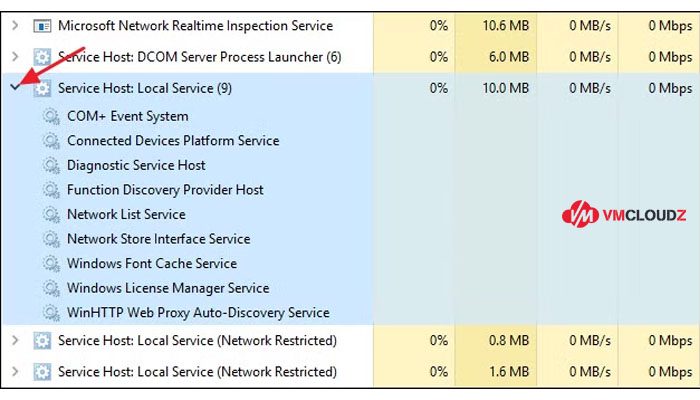The image size is (700, 400).
Task: Click the Local Service (9) gear icon
Action: pyautogui.click(x=42, y=88)
